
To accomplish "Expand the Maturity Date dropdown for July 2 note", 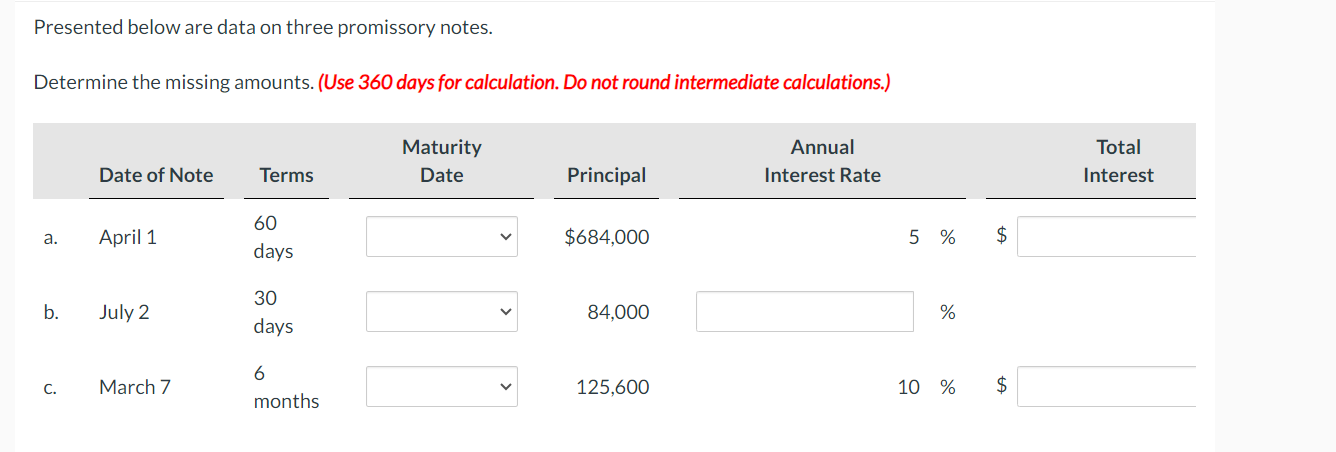I will coord(441,312).
